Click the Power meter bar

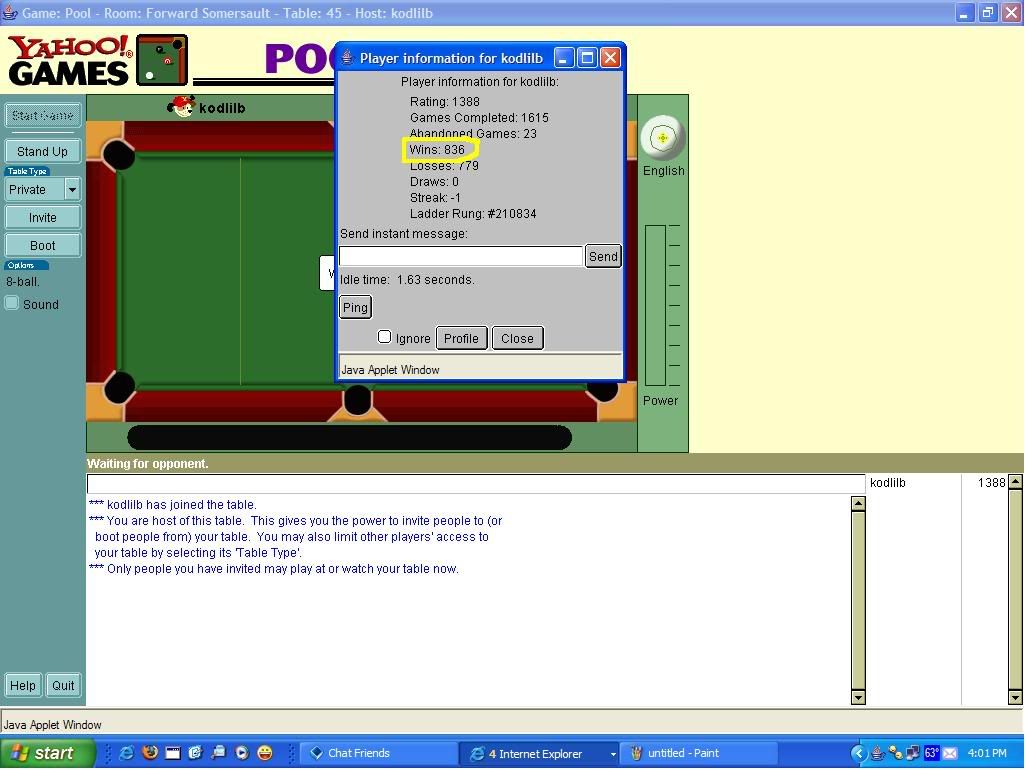click(655, 305)
